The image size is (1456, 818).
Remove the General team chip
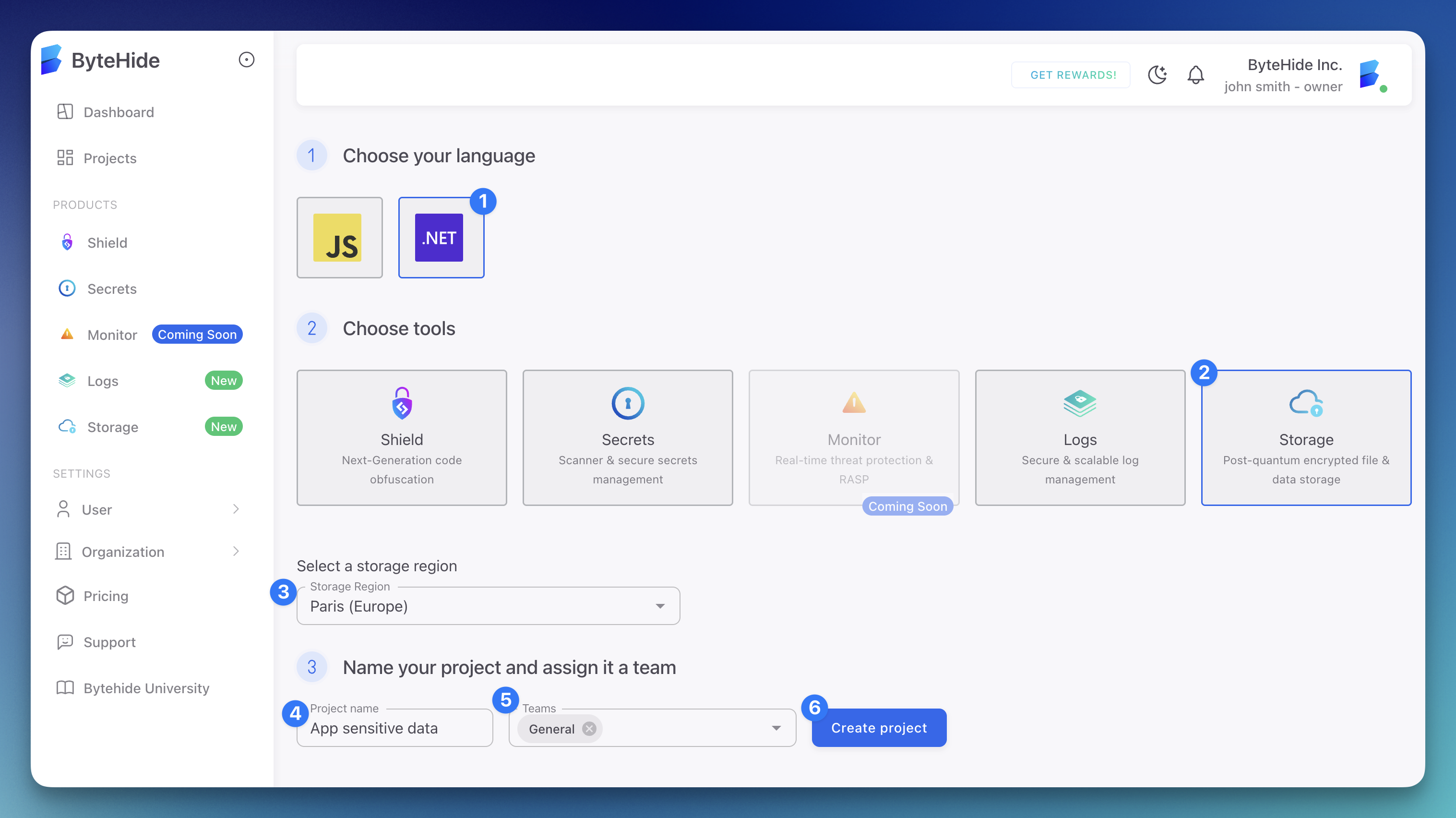tap(588, 728)
